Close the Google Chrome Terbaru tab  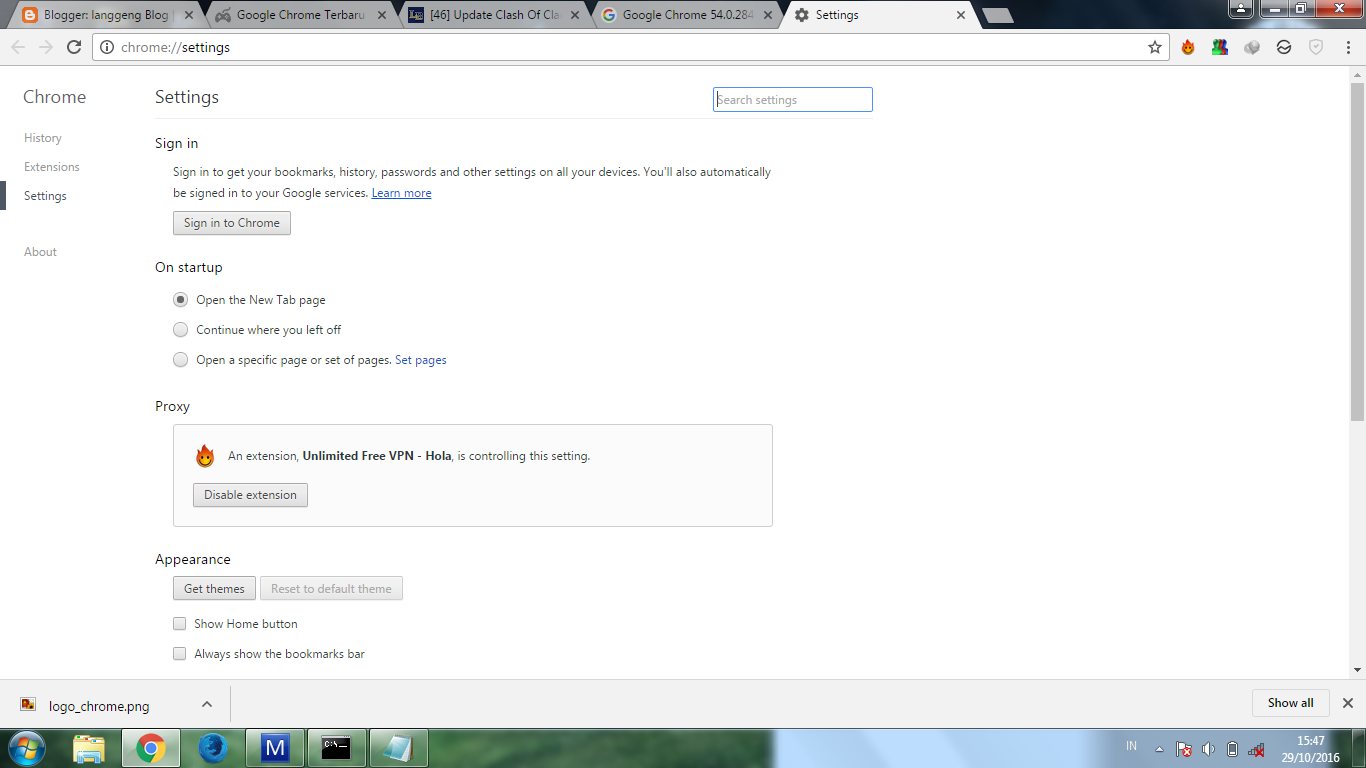382,15
